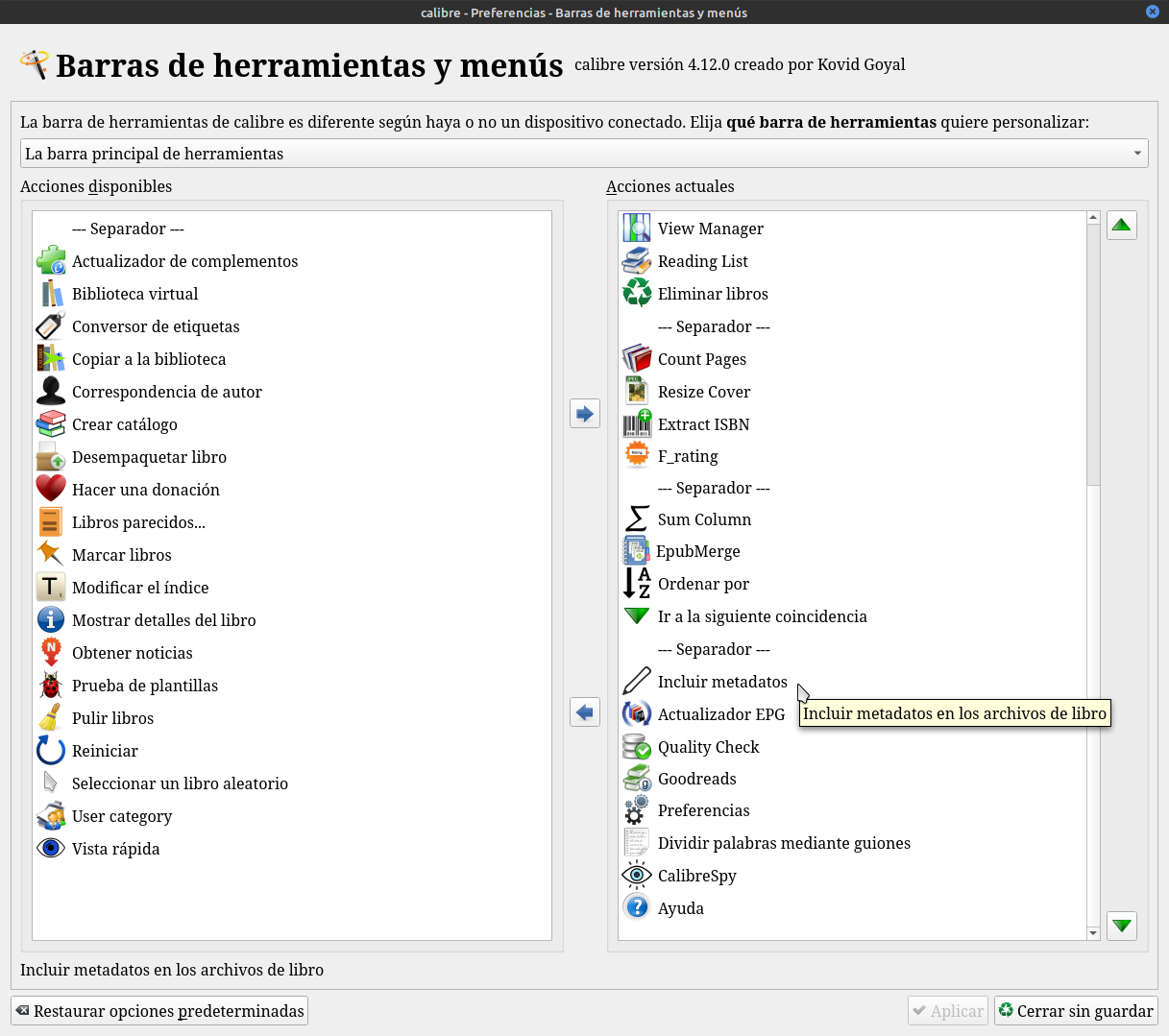Select Seleccionar un libro aleatorio entry
This screenshot has height=1036, width=1169.
point(292,783)
